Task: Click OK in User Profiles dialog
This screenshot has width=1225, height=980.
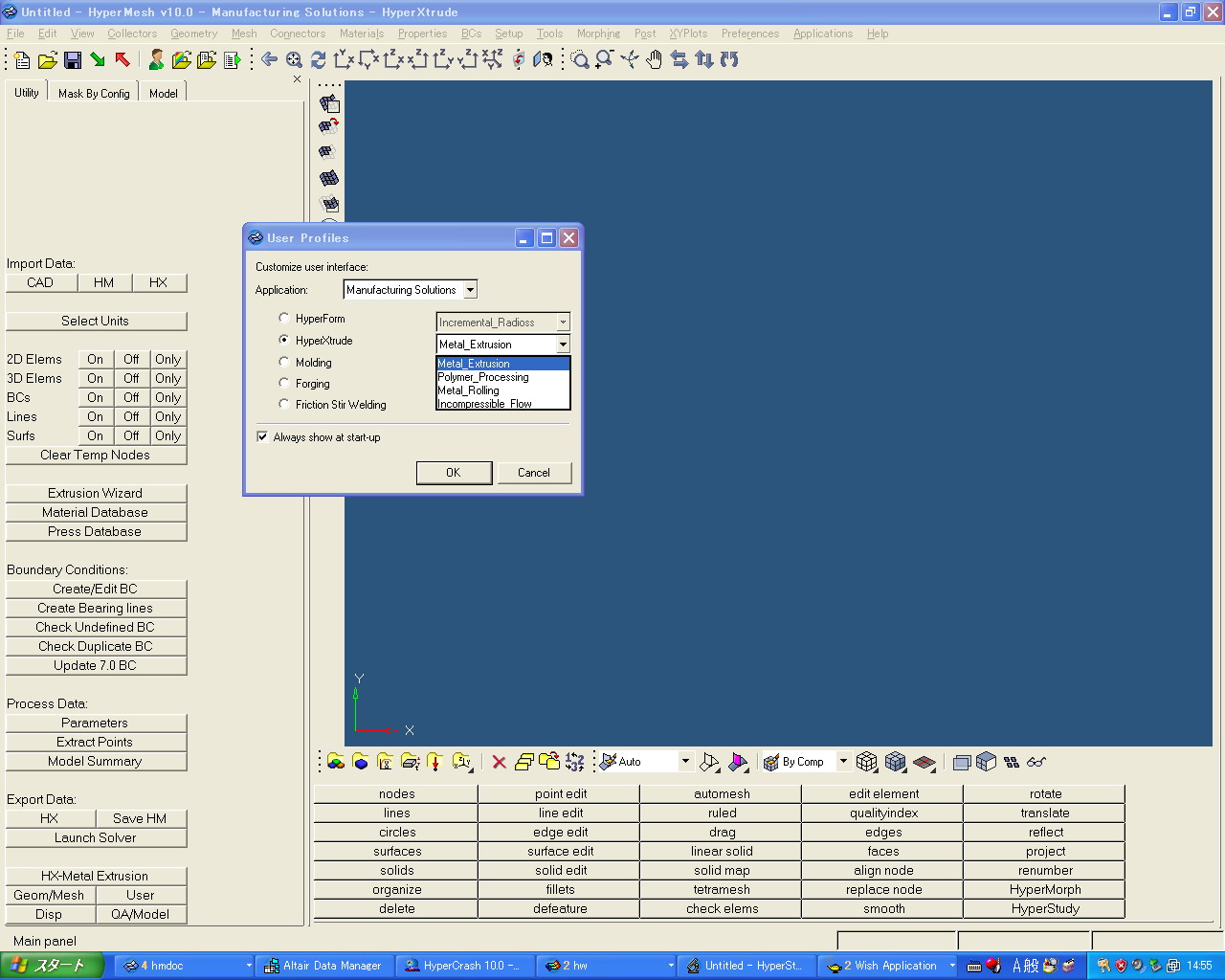Action: click(454, 473)
